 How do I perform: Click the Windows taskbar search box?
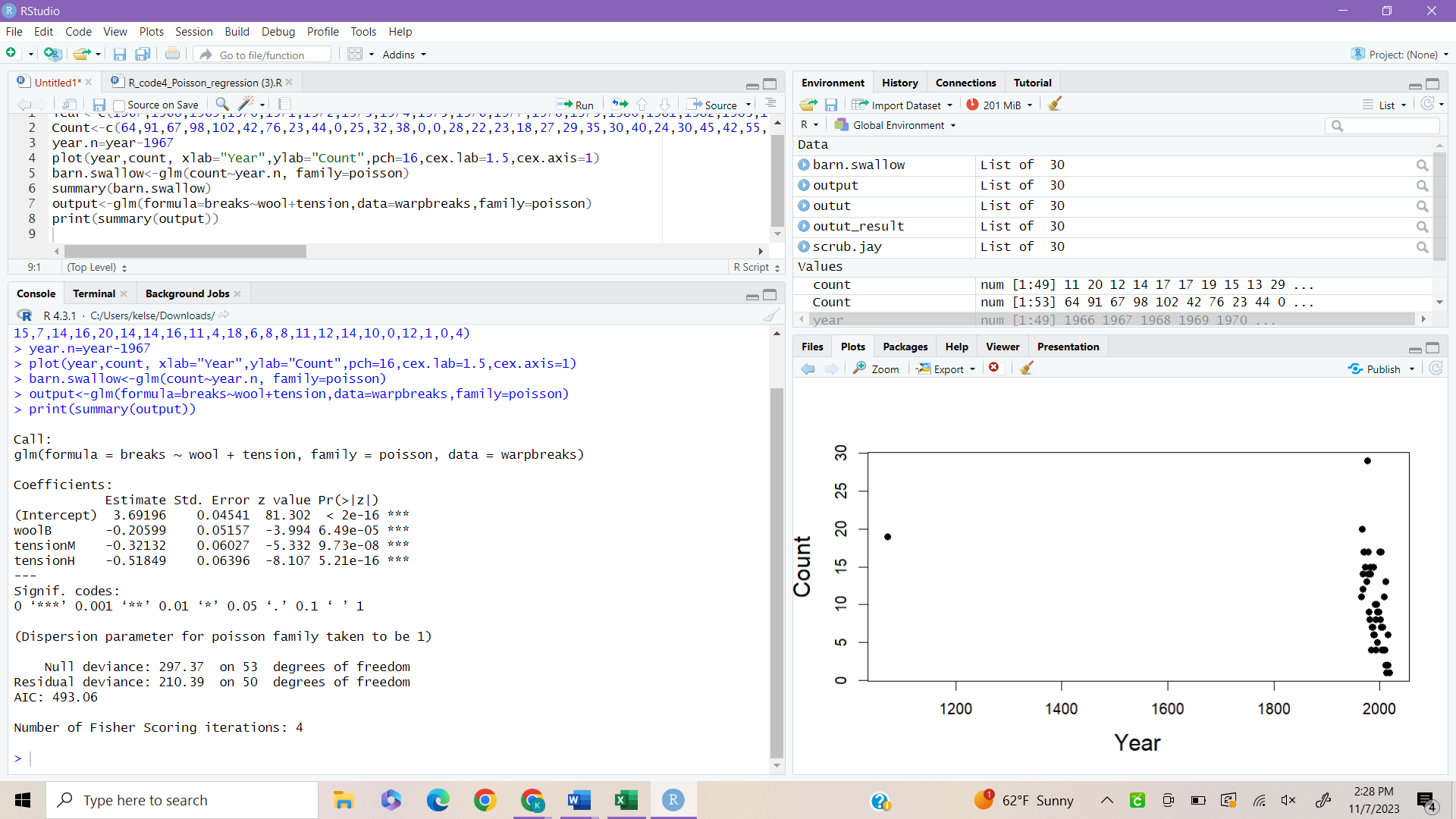[182, 800]
